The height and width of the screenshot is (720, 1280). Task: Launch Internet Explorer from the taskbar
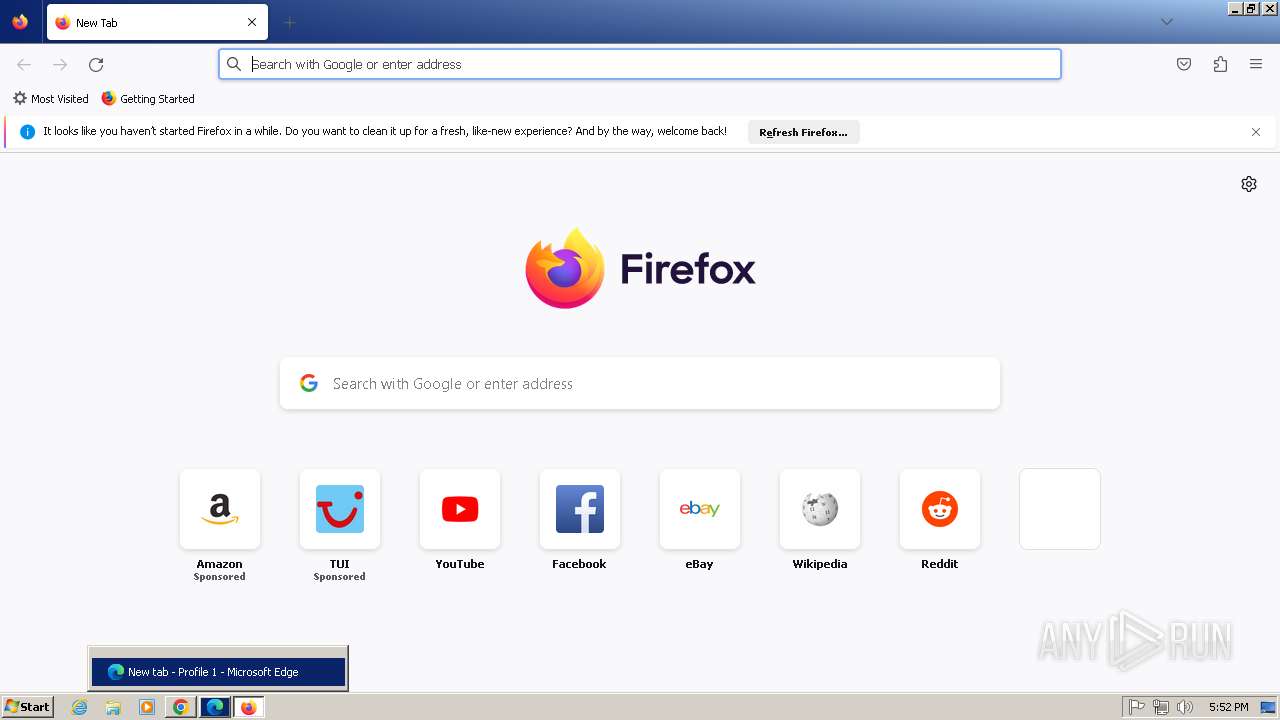click(x=80, y=707)
